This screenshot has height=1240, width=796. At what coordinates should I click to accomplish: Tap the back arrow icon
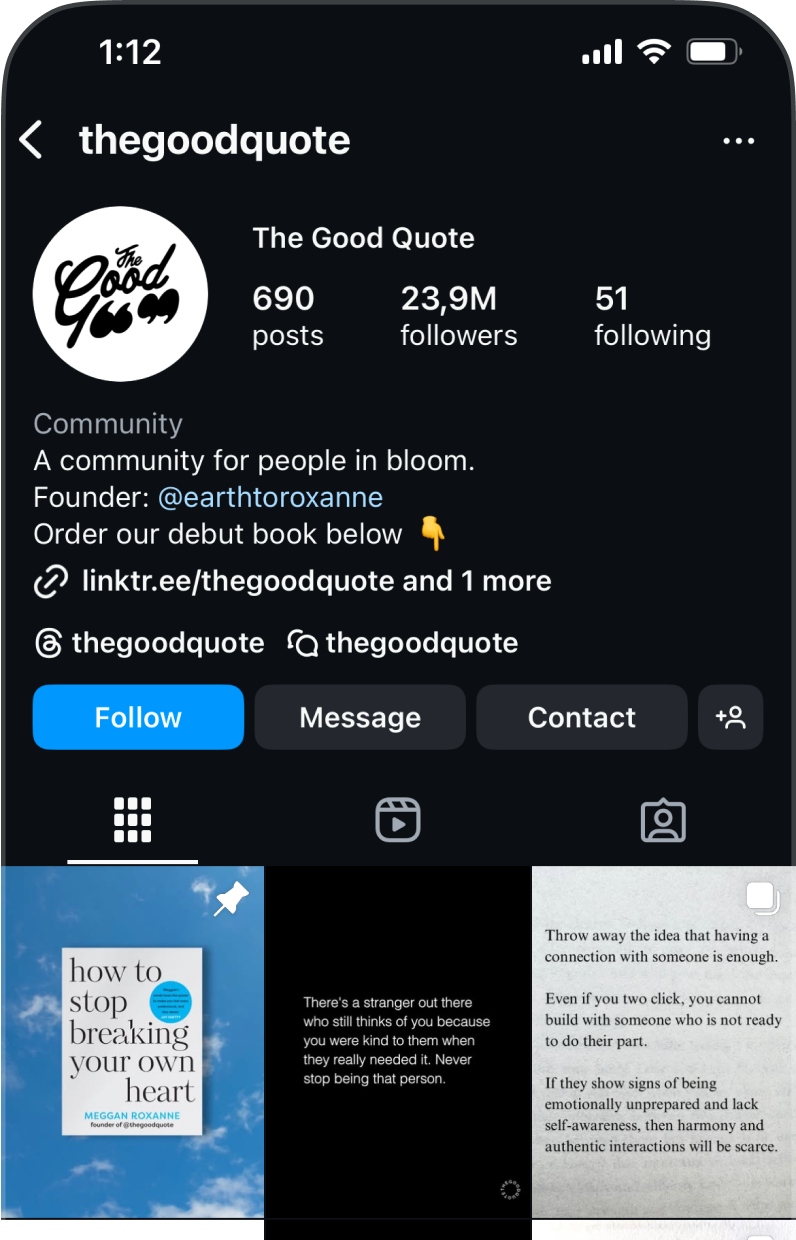click(x=31, y=141)
